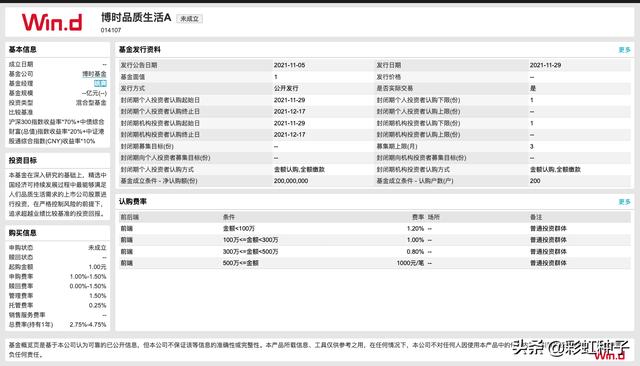Select the 1000元/笔 fee cell
Screen dimensions: 640x366
click(x=410, y=263)
